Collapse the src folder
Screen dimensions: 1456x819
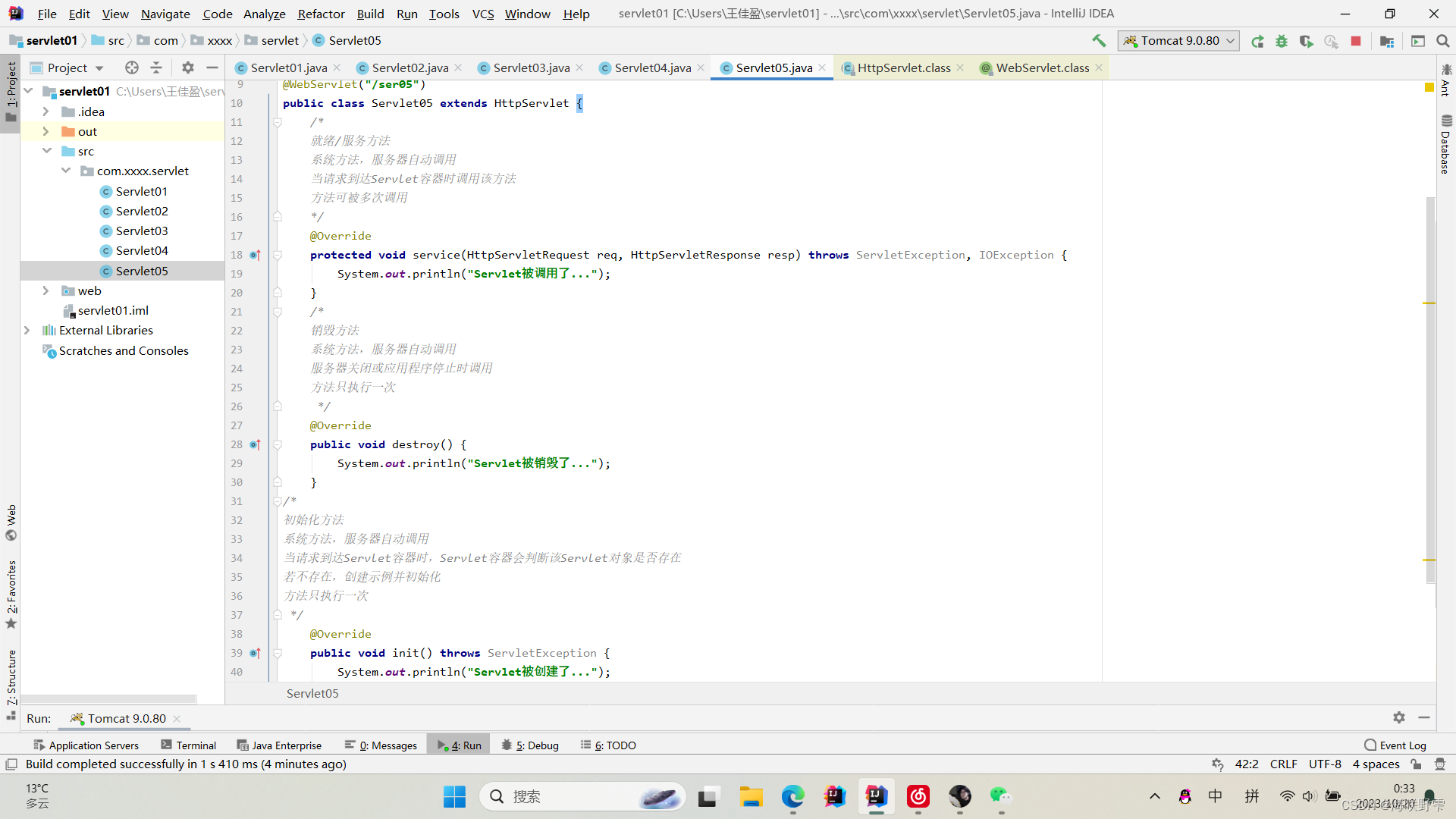(x=47, y=151)
